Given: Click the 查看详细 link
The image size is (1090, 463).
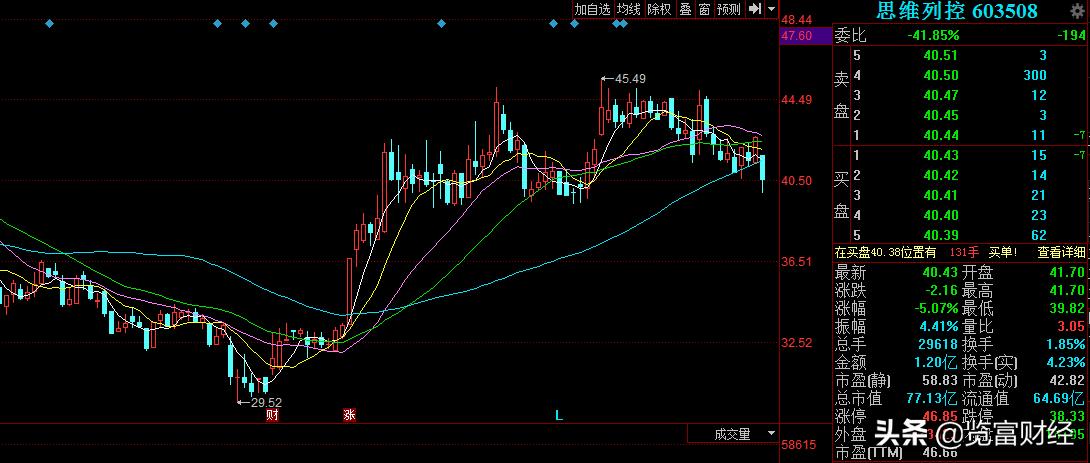Looking at the screenshot, I should point(1061,252).
